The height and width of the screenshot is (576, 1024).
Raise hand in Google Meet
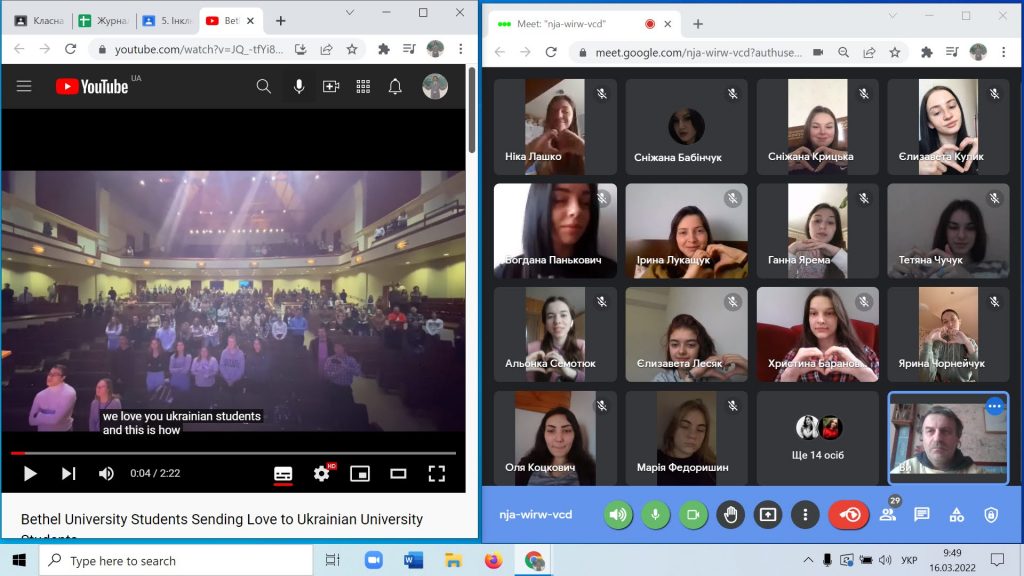[x=730, y=515]
